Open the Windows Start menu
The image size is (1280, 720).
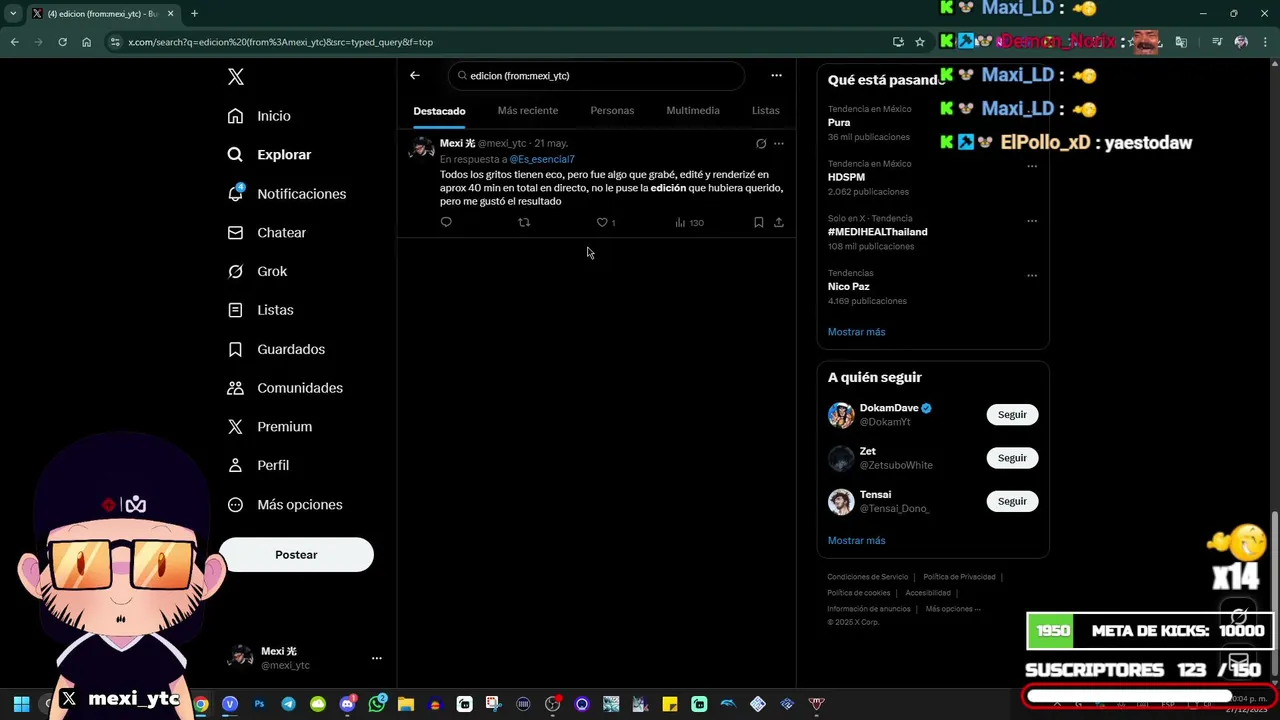21,704
